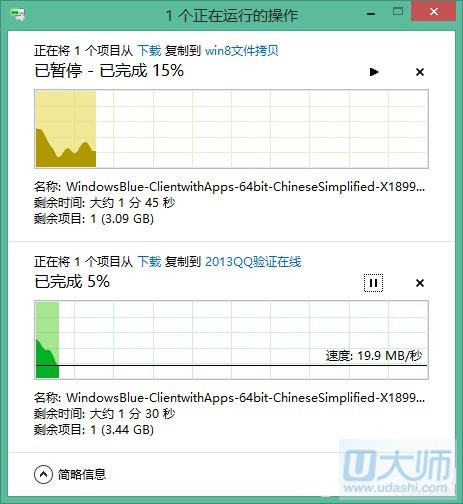Click the 剩余项目 1 (3.44 GB) text
Viewport: 463px width, 504px height.
94,430
